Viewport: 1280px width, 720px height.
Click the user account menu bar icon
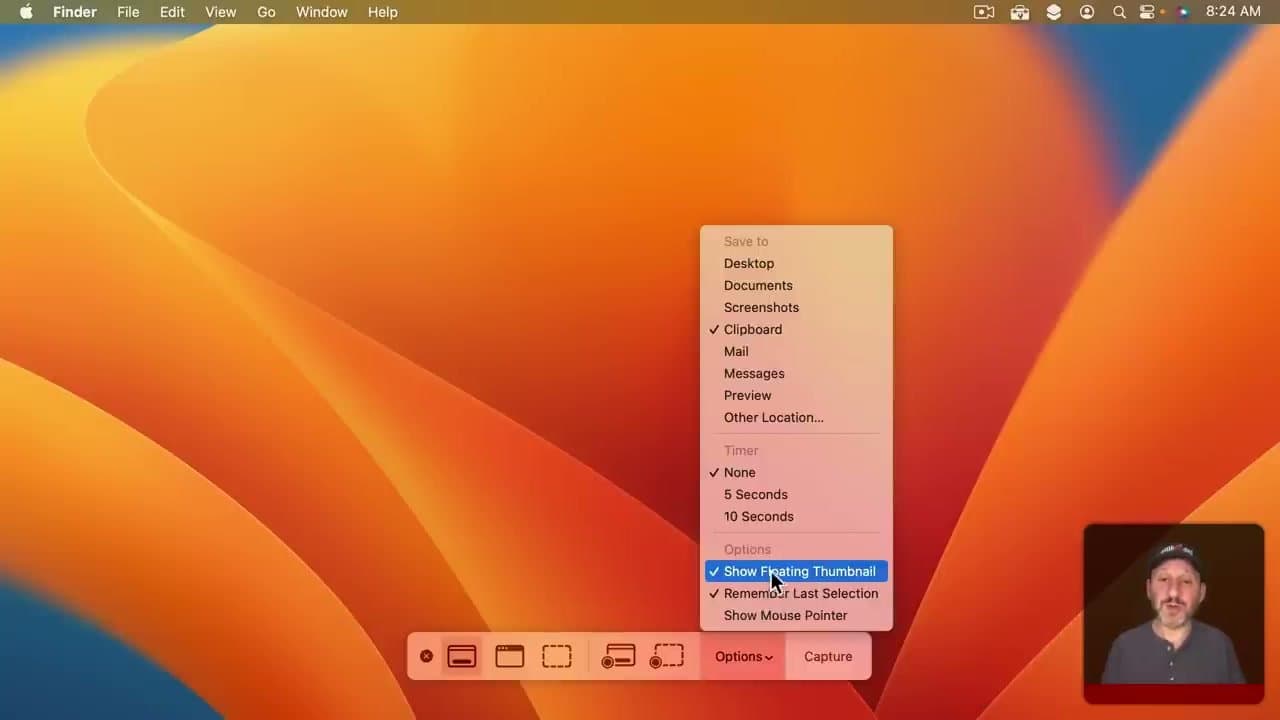coord(1087,12)
